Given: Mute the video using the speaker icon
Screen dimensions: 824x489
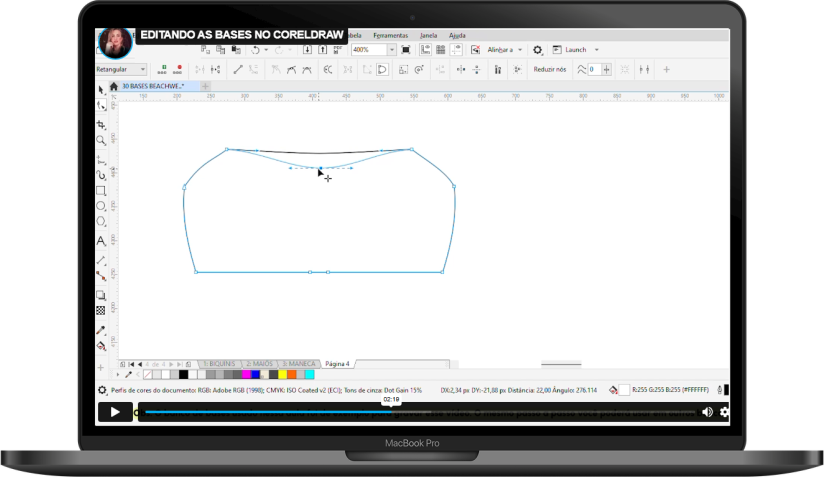Looking at the screenshot, I should pyautogui.click(x=707, y=411).
